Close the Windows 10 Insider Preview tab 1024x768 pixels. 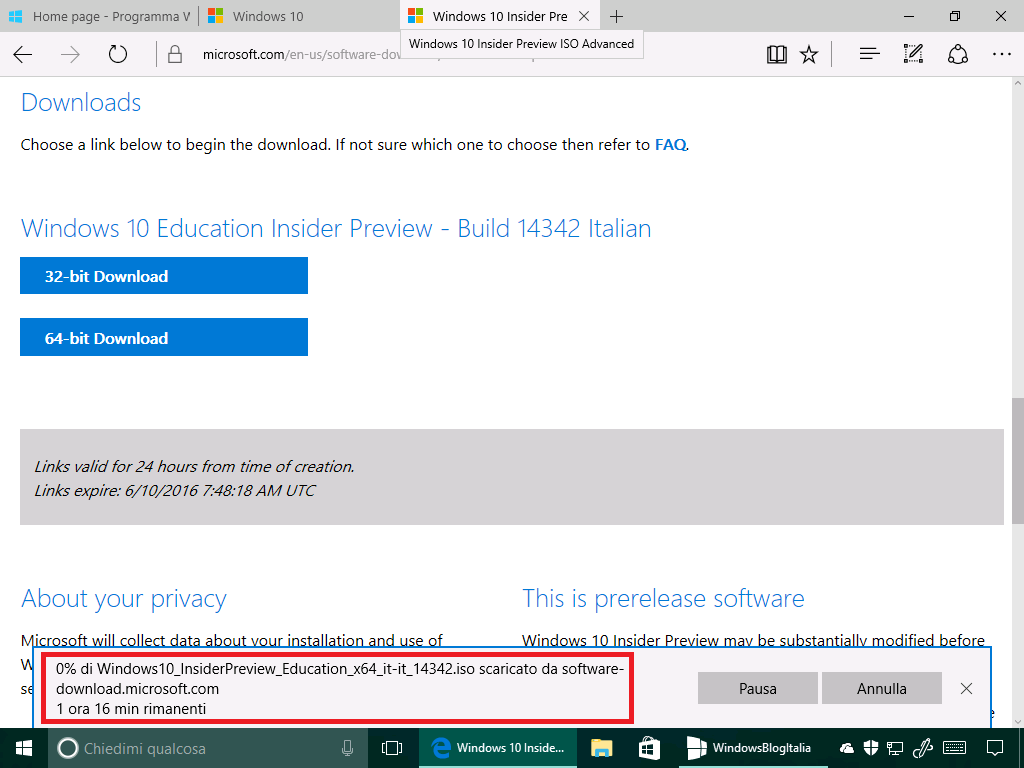(x=584, y=16)
